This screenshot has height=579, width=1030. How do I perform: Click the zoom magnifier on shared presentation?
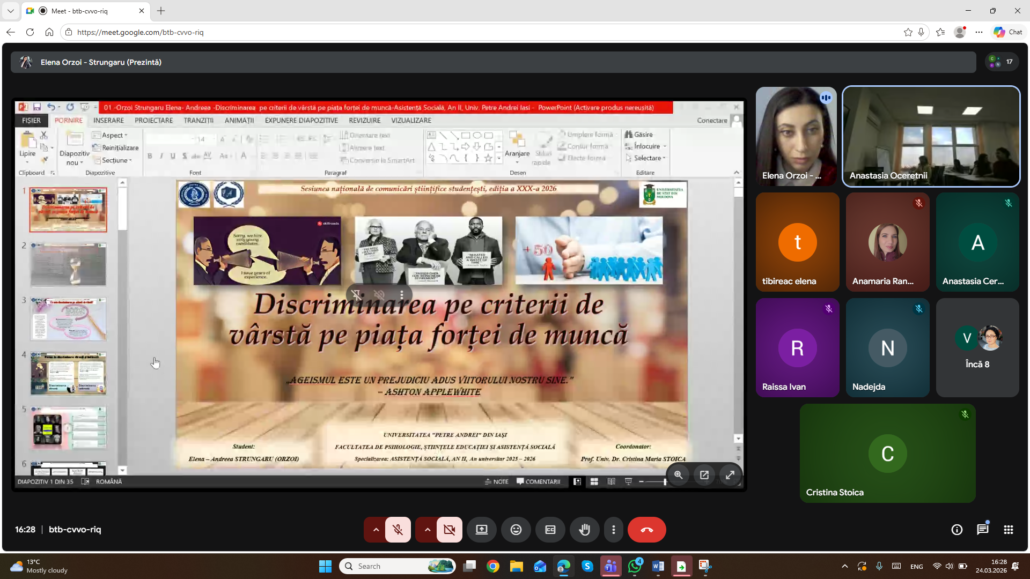678,475
